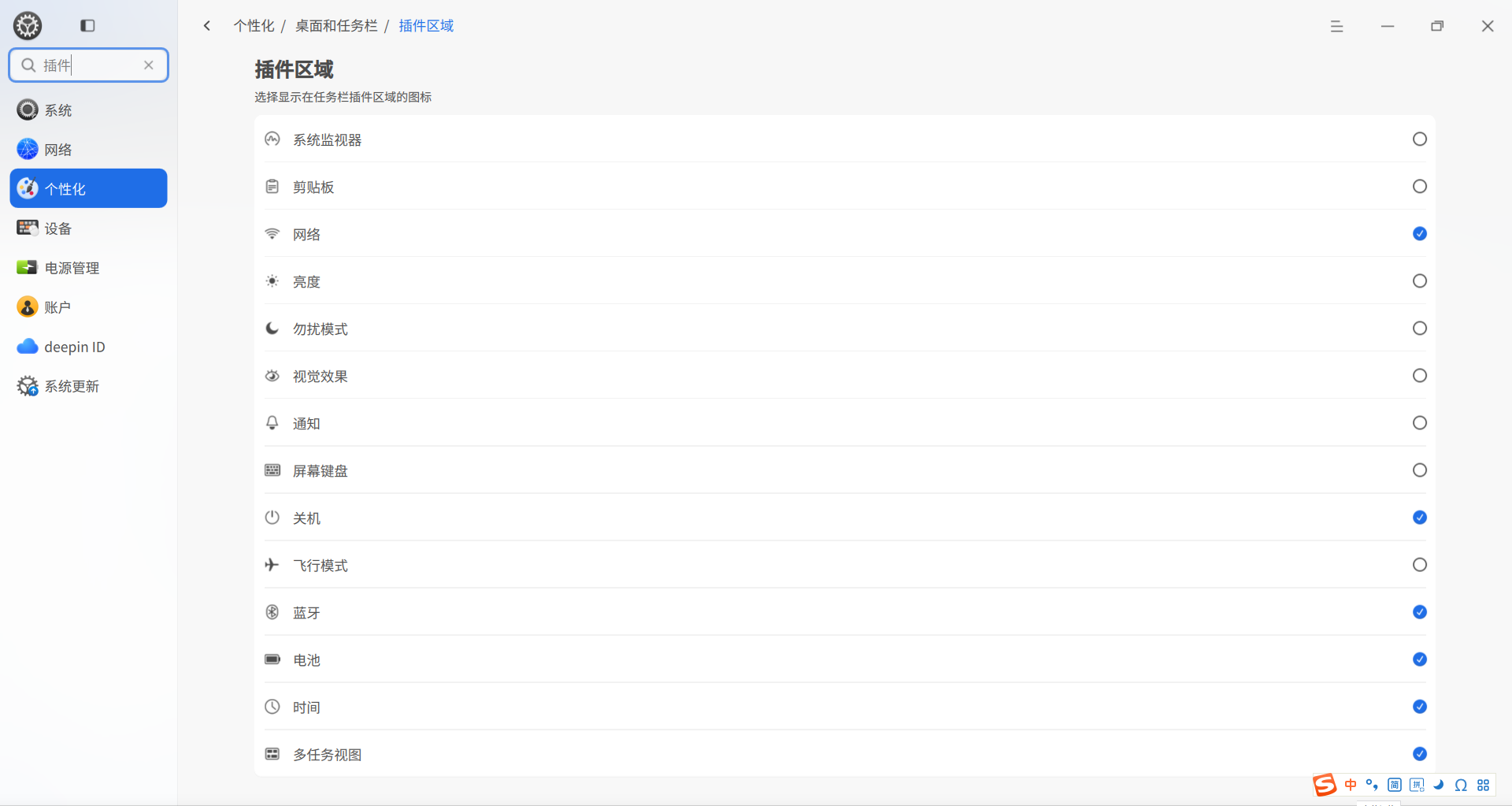Screen dimensions: 1512x806
Task: Open 系统 in the sidebar
Action: pos(88,110)
